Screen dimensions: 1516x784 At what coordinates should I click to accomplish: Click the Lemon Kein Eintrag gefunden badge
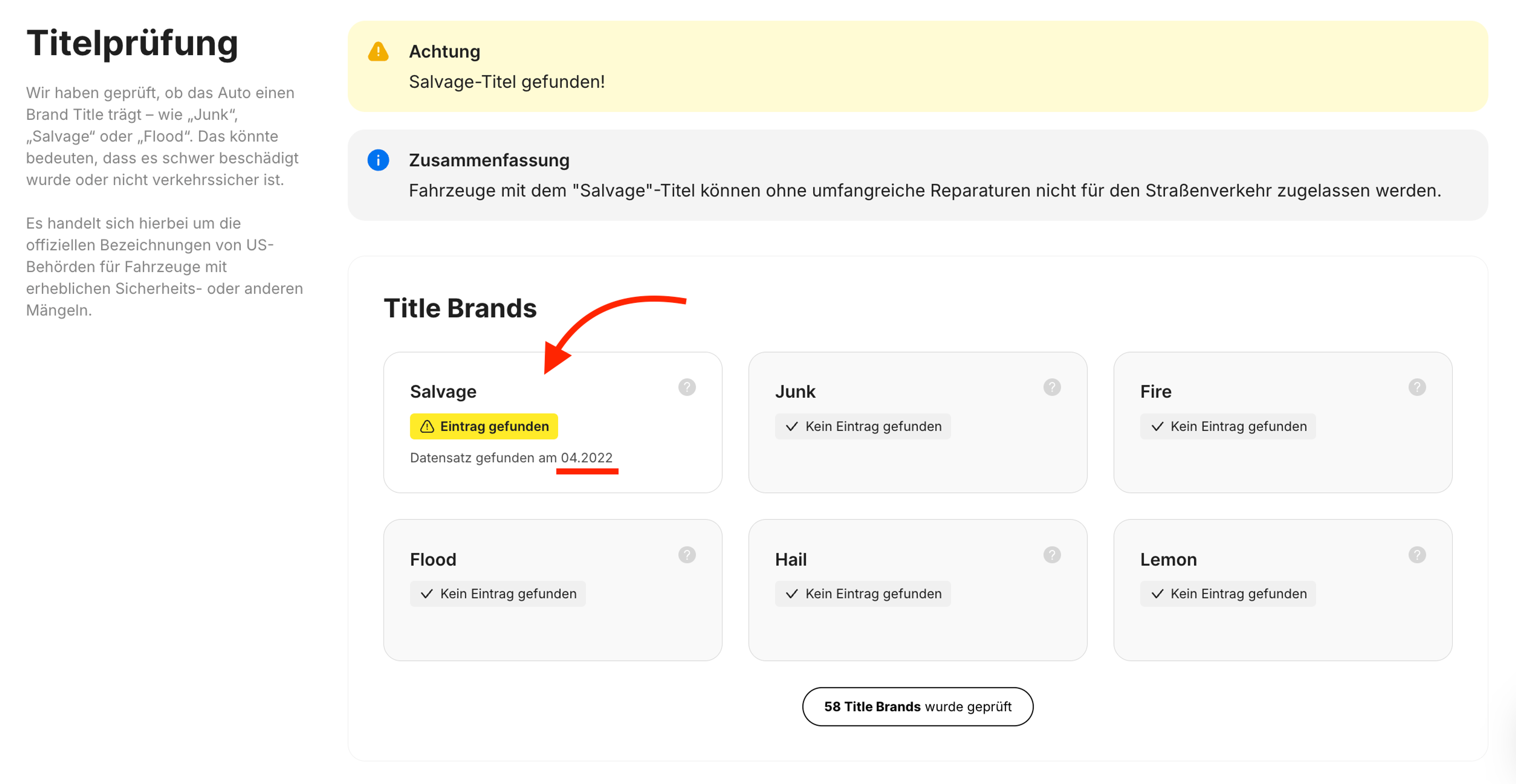[x=1228, y=593]
